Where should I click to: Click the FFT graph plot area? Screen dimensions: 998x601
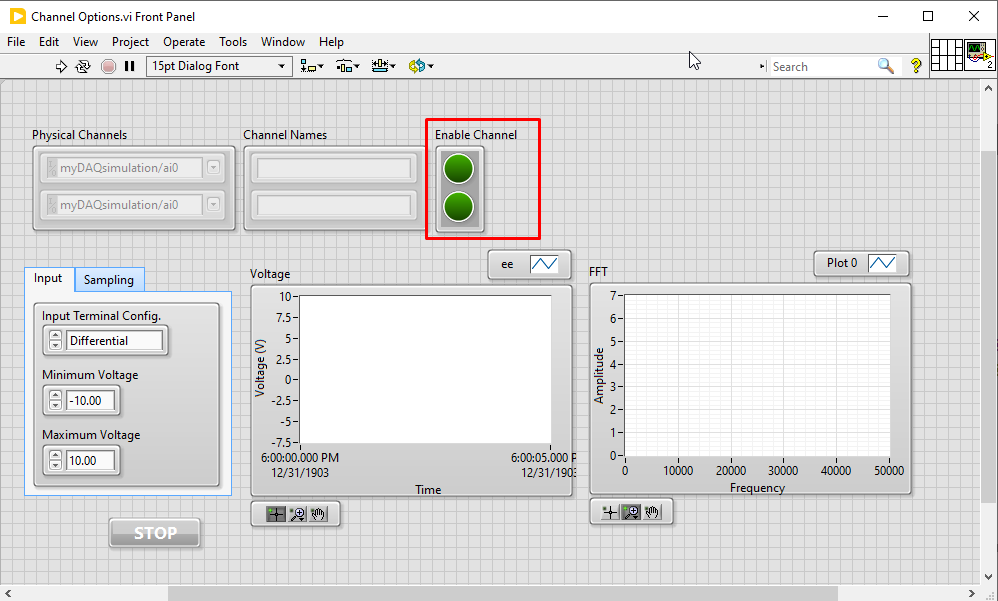click(x=757, y=375)
